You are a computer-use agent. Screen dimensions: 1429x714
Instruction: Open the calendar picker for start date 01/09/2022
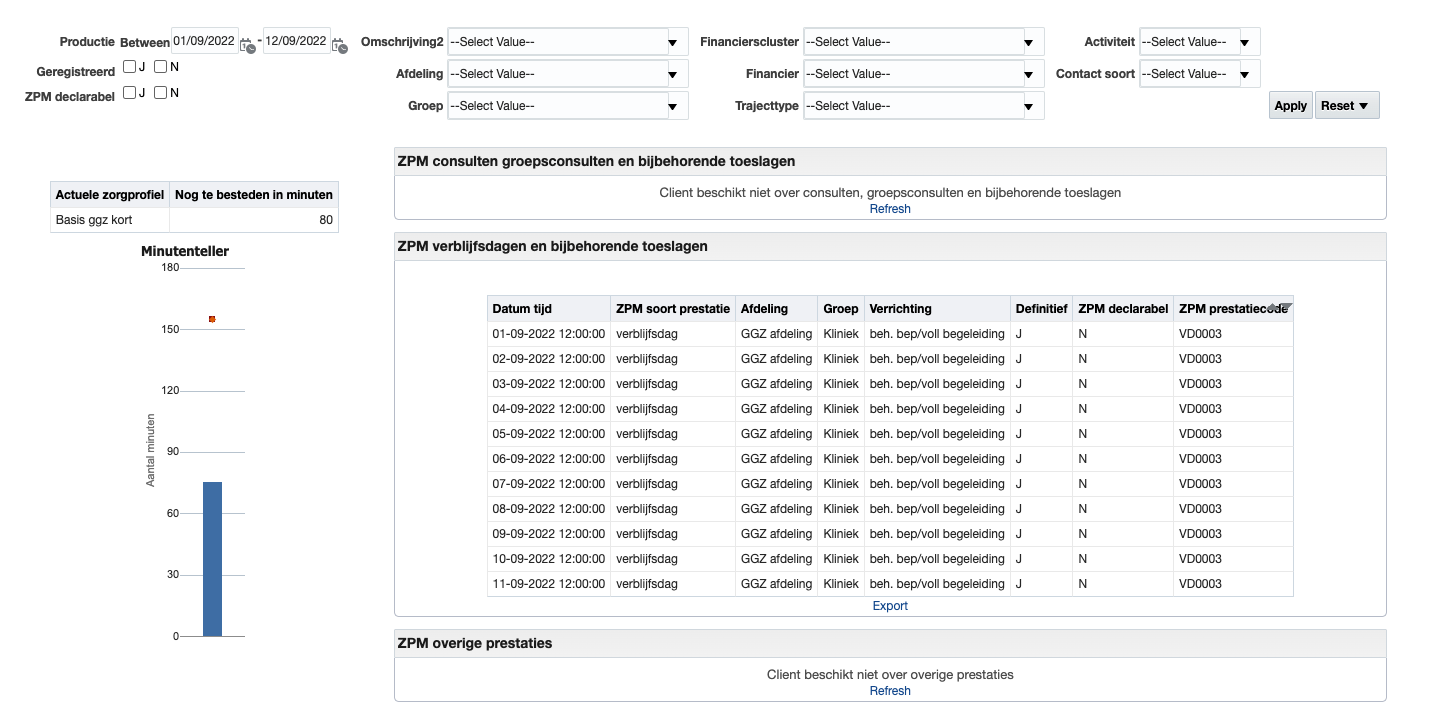(x=247, y=44)
